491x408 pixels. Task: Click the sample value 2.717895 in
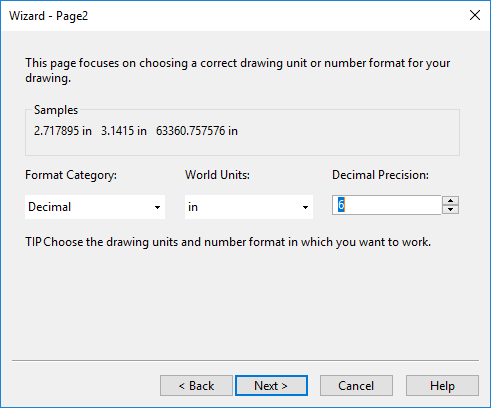tap(63, 131)
